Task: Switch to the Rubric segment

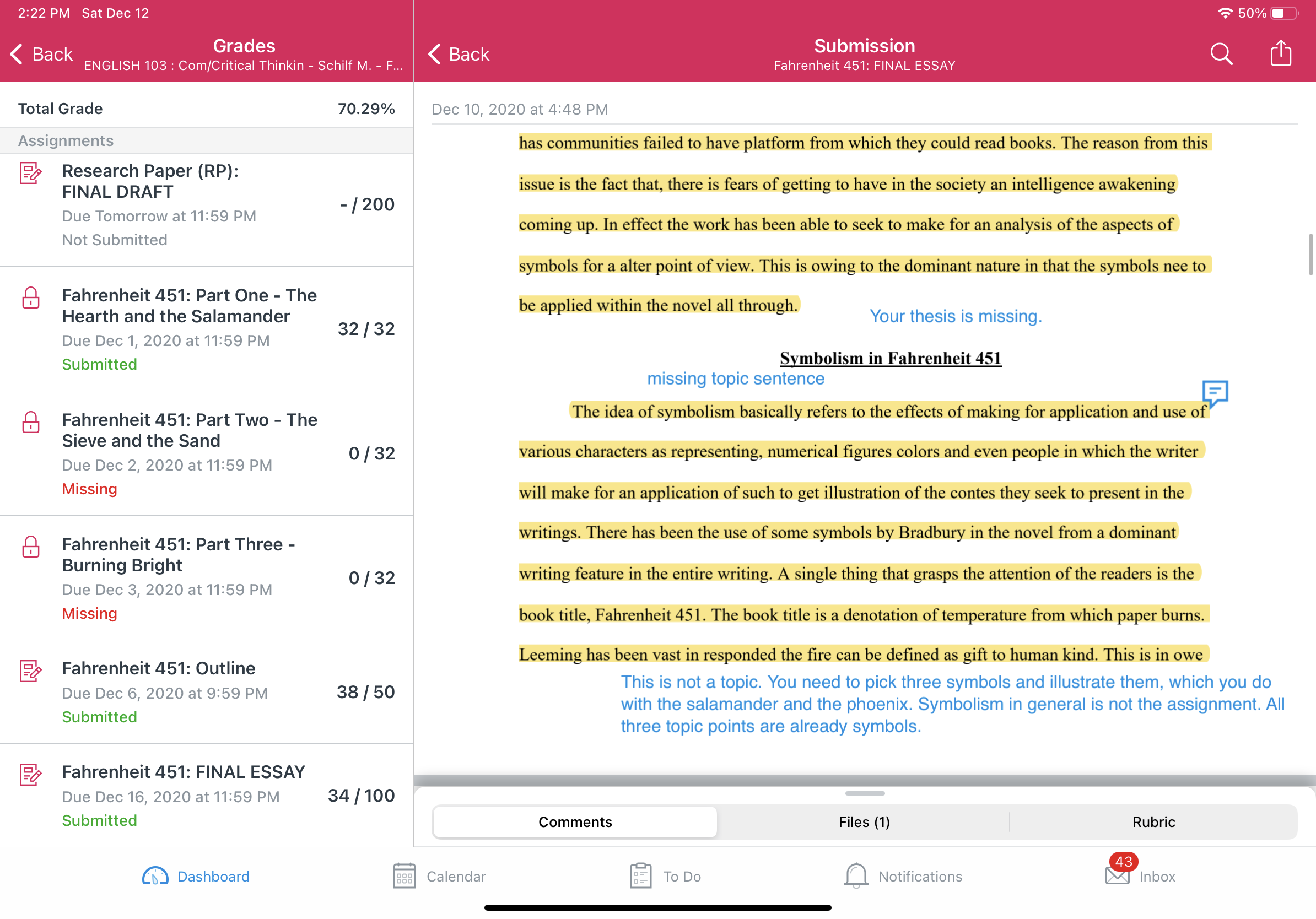Action: pos(1153,821)
